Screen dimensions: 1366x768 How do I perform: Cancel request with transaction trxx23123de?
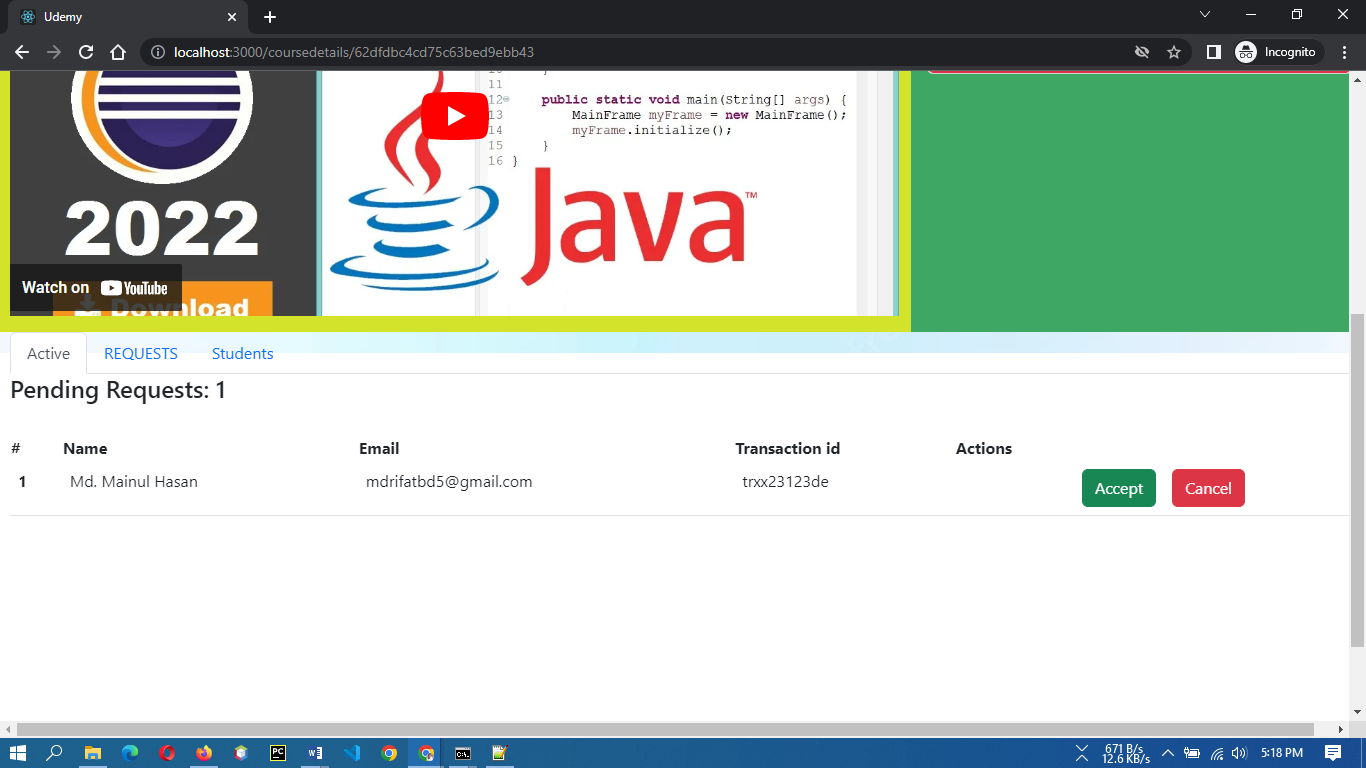click(x=1208, y=488)
